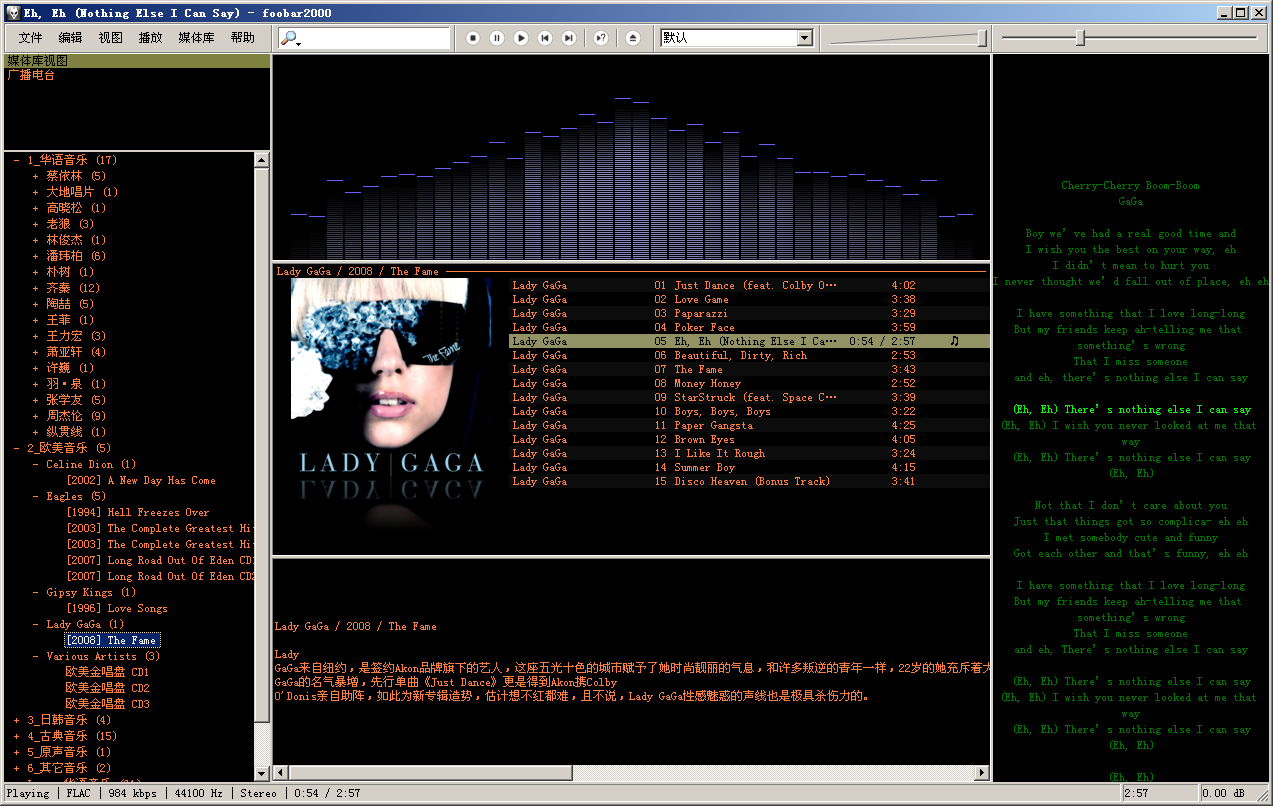1273x806 pixels.
Task: Open the 播放 menu
Action: pyautogui.click(x=151, y=38)
